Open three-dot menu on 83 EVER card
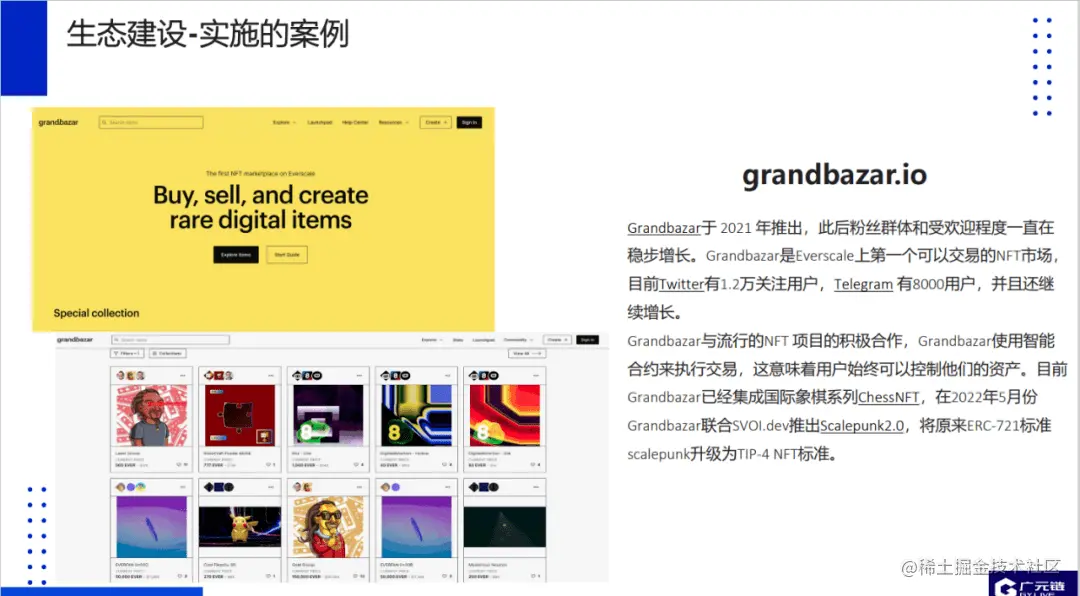Image resolution: width=1080 pixels, height=596 pixels. 536,376
